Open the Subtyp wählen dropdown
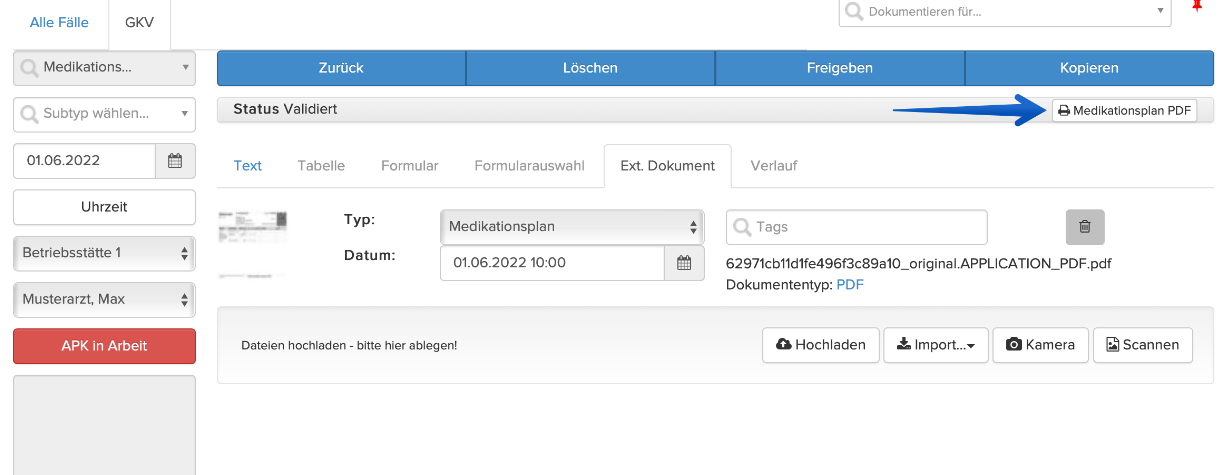1225x475 pixels. point(104,114)
